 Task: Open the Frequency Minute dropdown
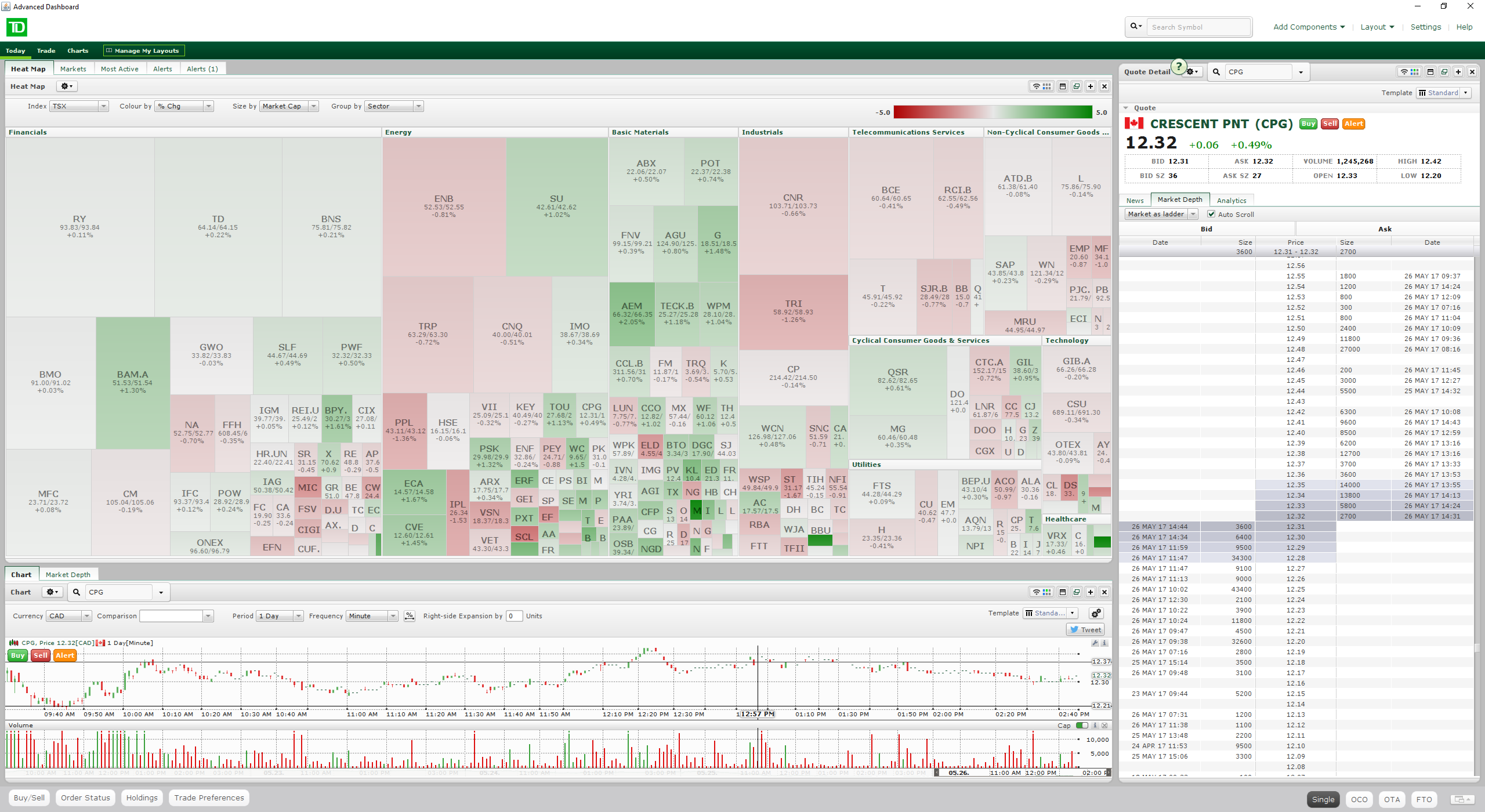point(372,616)
